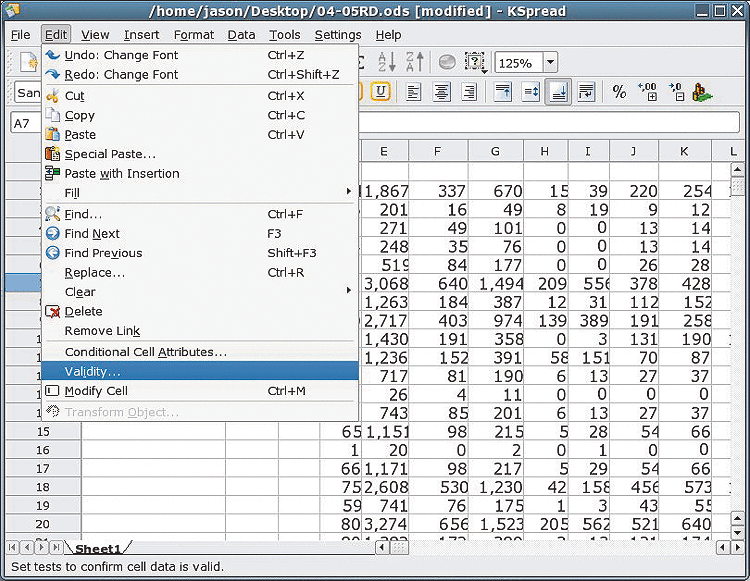
Task: Decrease decimal precision icon
Action: (x=676, y=91)
